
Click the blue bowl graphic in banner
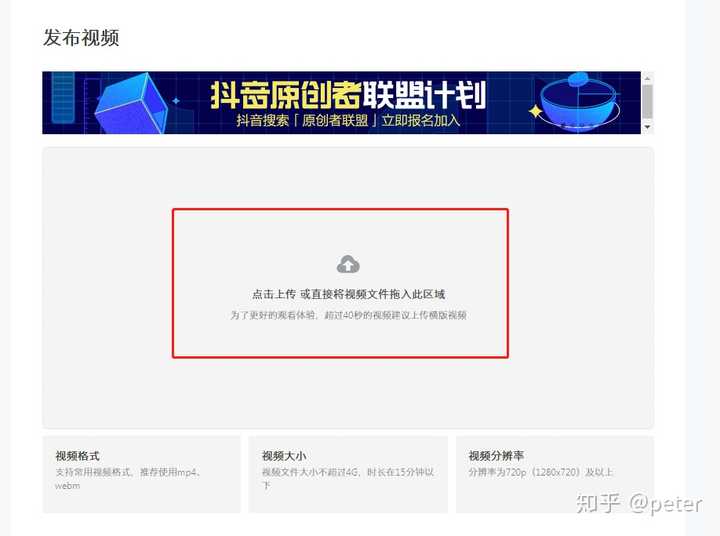pos(579,102)
